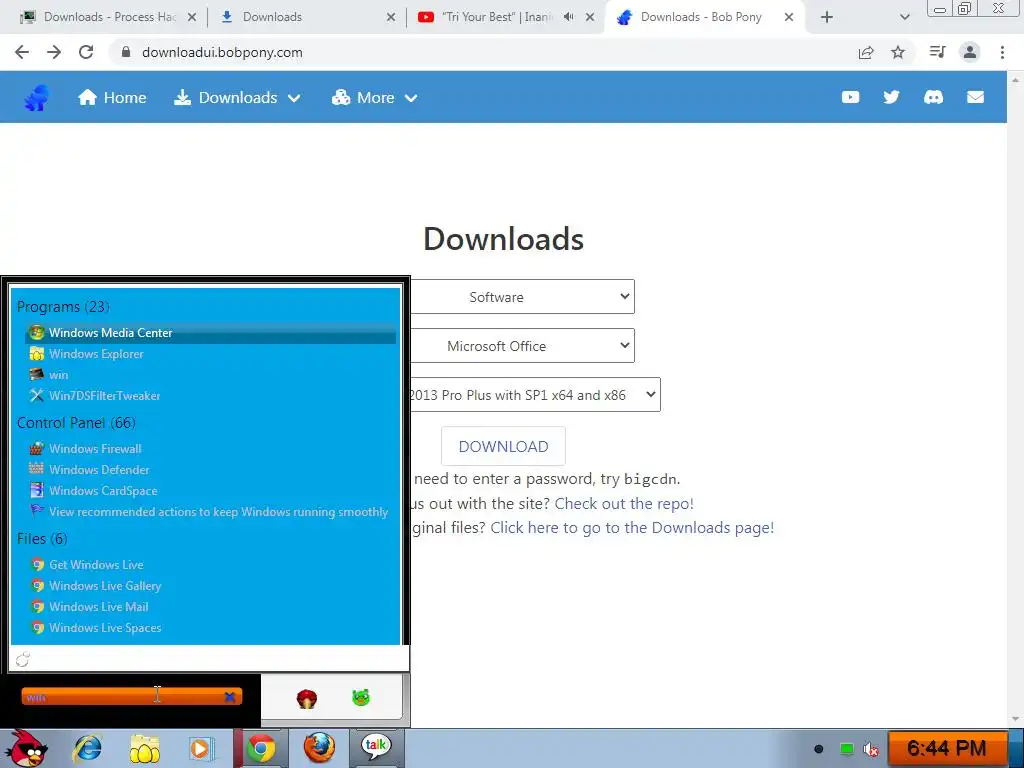The image size is (1024, 768).
Task: Open the folder icon on taskbar
Action: click(144, 749)
